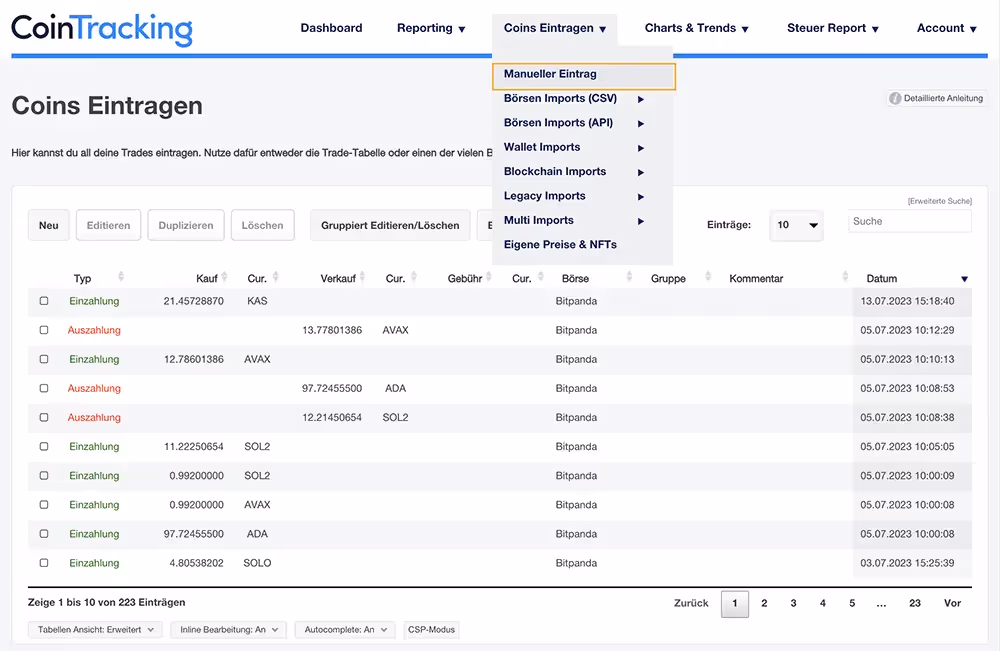1000x651 pixels.
Task: Click the Löschen button
Action: coord(263,225)
